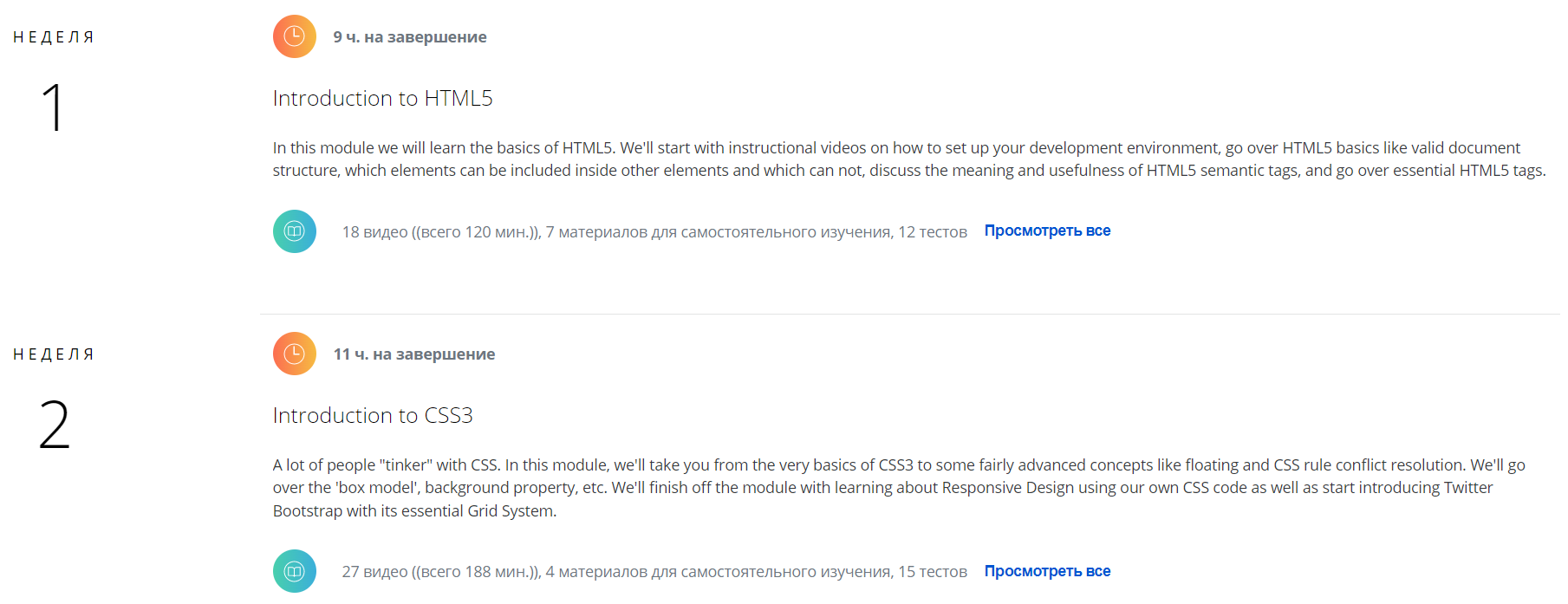Click "12 тестов" text in week 1 summary
This screenshot has width=1568, height=604.
[933, 232]
